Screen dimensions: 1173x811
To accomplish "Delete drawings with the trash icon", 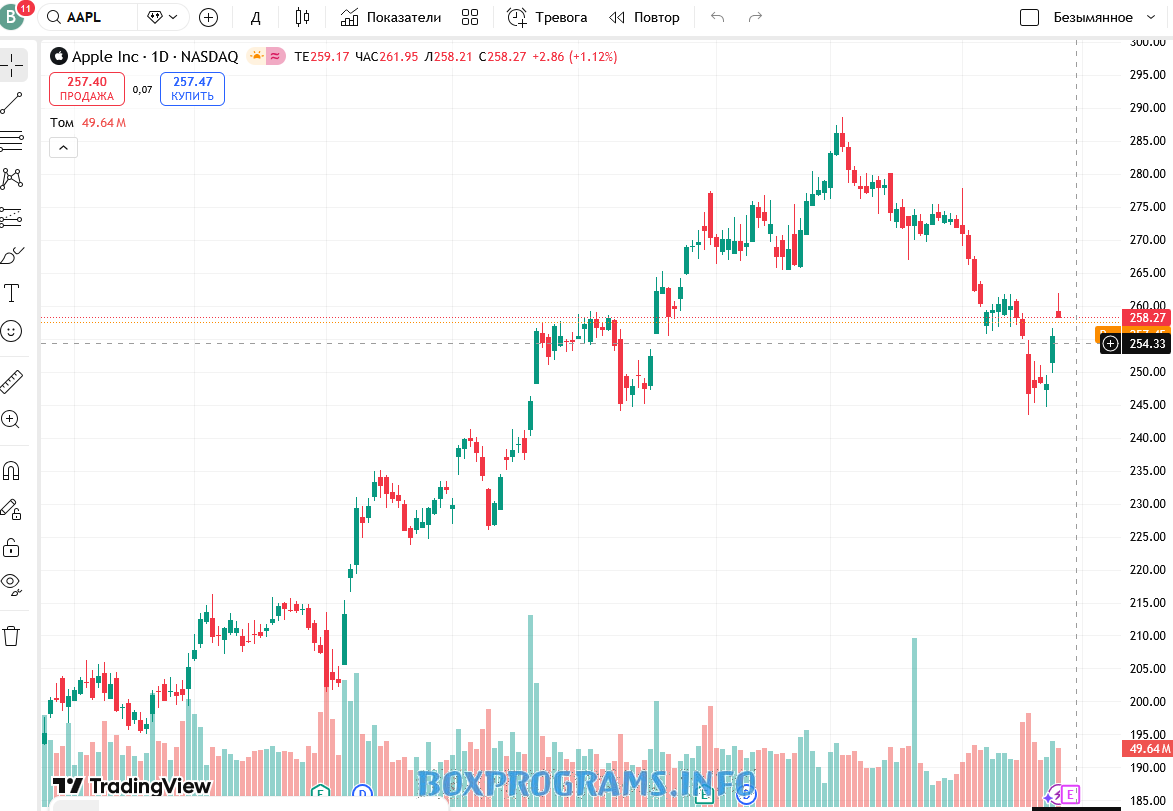I will click(12, 636).
